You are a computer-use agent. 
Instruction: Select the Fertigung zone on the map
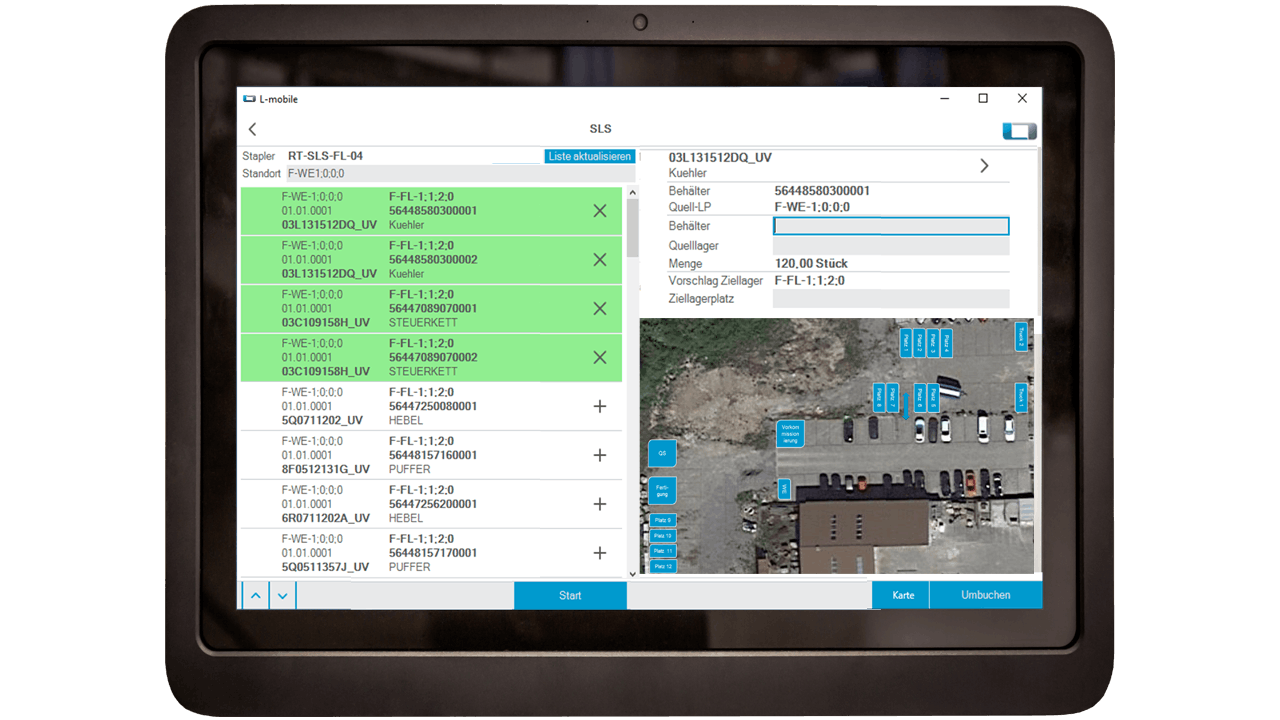(x=662, y=490)
